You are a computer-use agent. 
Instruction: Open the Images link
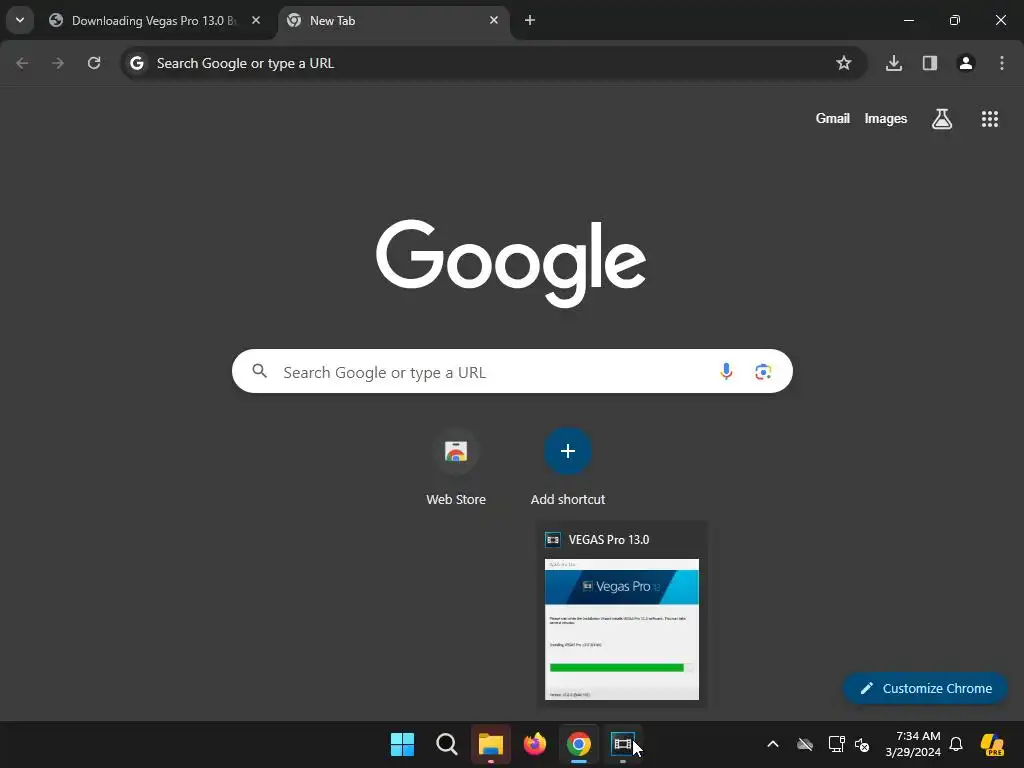tap(886, 119)
